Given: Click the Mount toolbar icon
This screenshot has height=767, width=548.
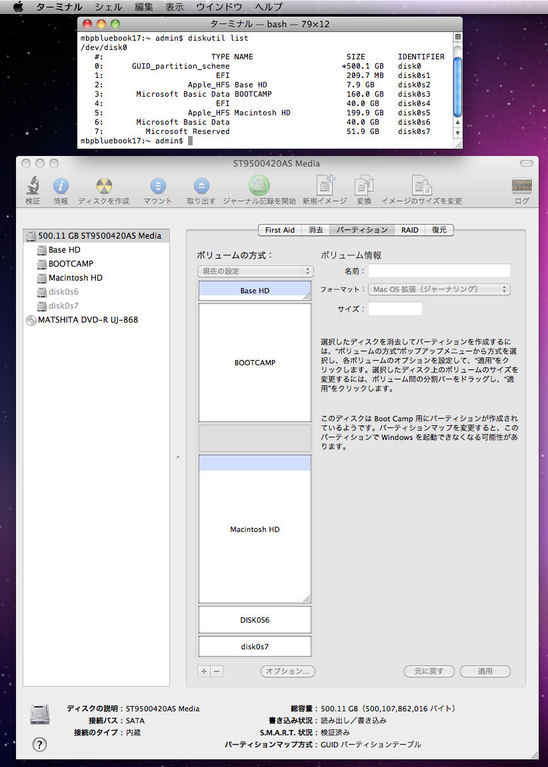Looking at the screenshot, I should (158, 186).
